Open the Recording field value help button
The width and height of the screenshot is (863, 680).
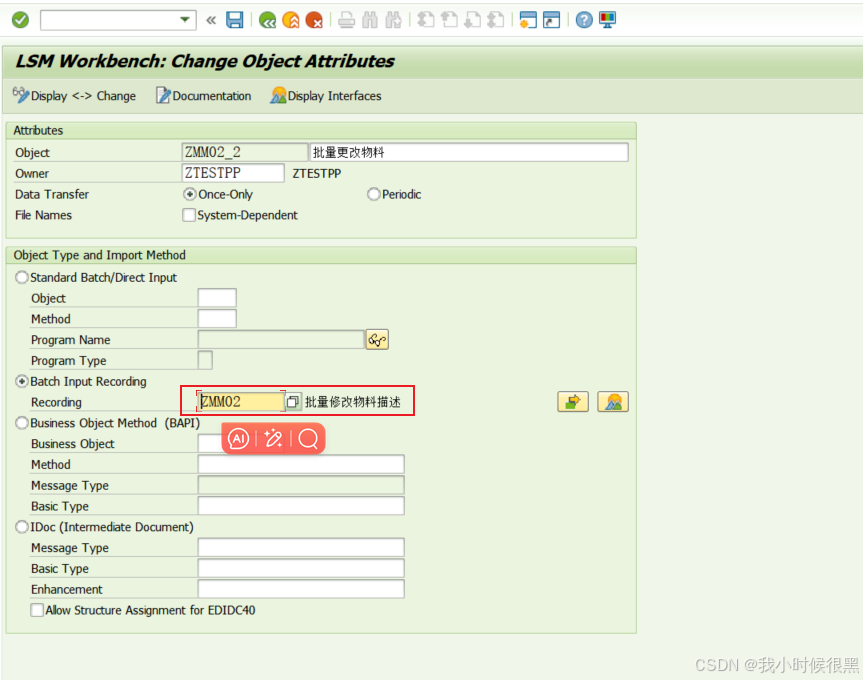293,402
